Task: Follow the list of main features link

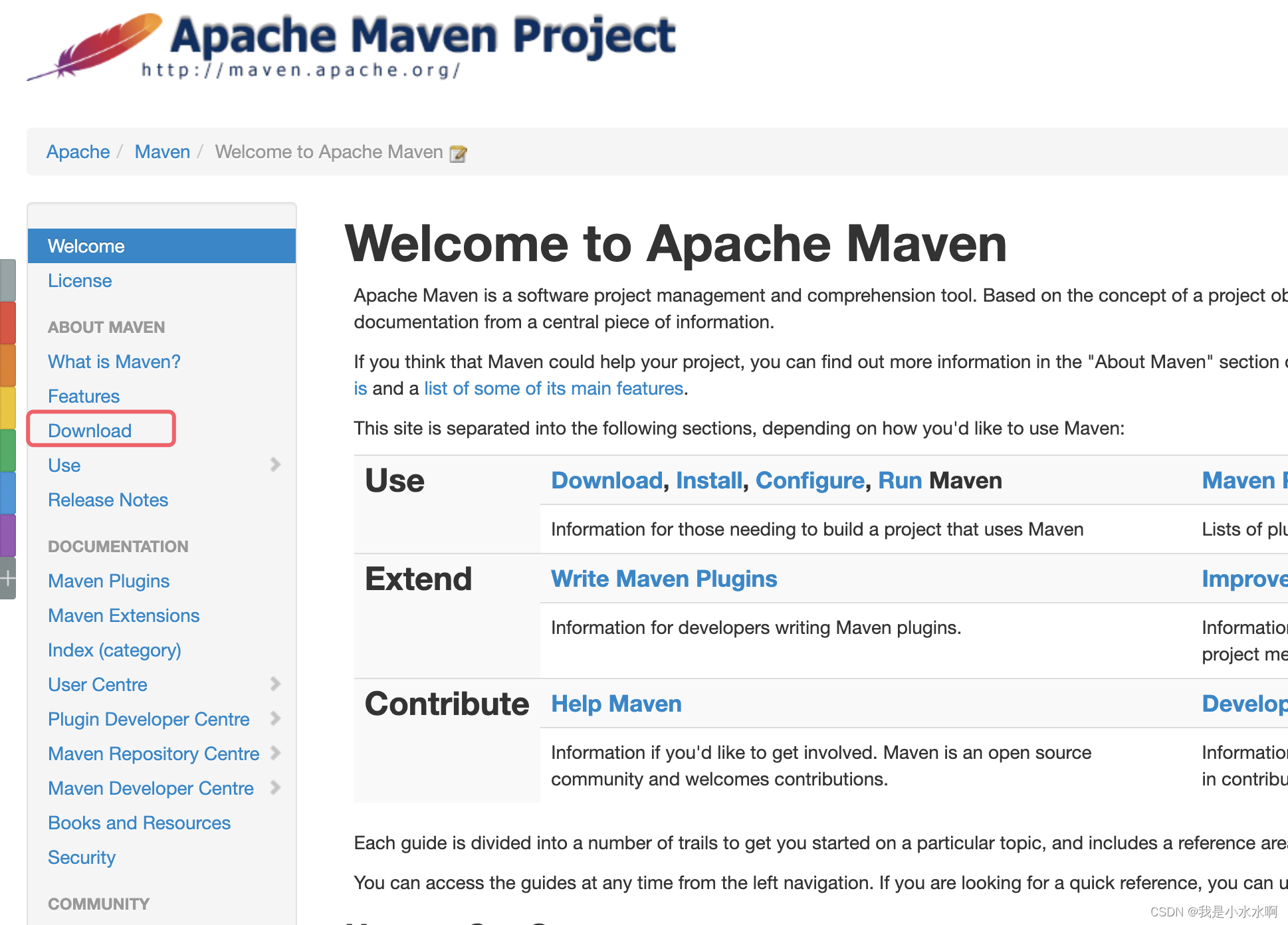Action: [554, 388]
